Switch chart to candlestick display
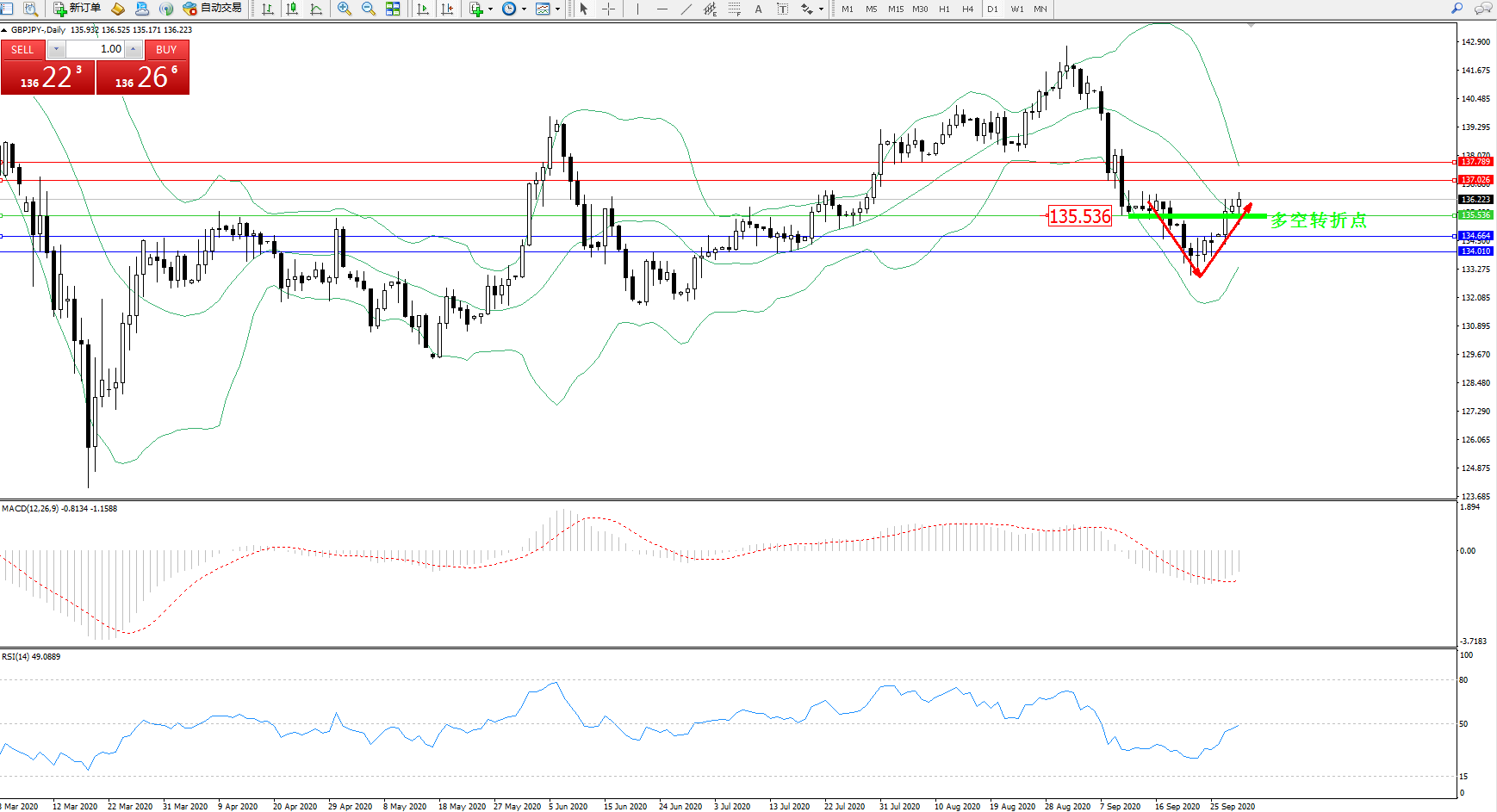Screen dimensions: 1497x812 [x=292, y=9]
